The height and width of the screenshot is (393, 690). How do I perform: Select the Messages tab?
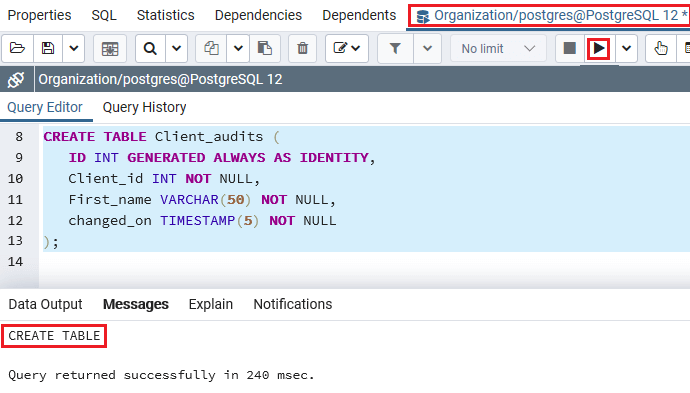coord(136,304)
